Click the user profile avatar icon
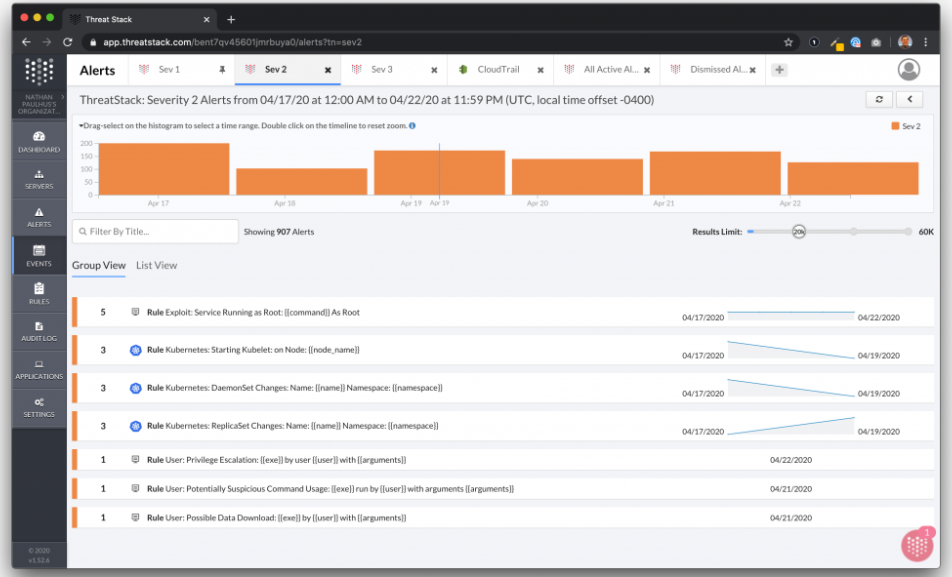The width and height of the screenshot is (952, 577). tap(908, 69)
